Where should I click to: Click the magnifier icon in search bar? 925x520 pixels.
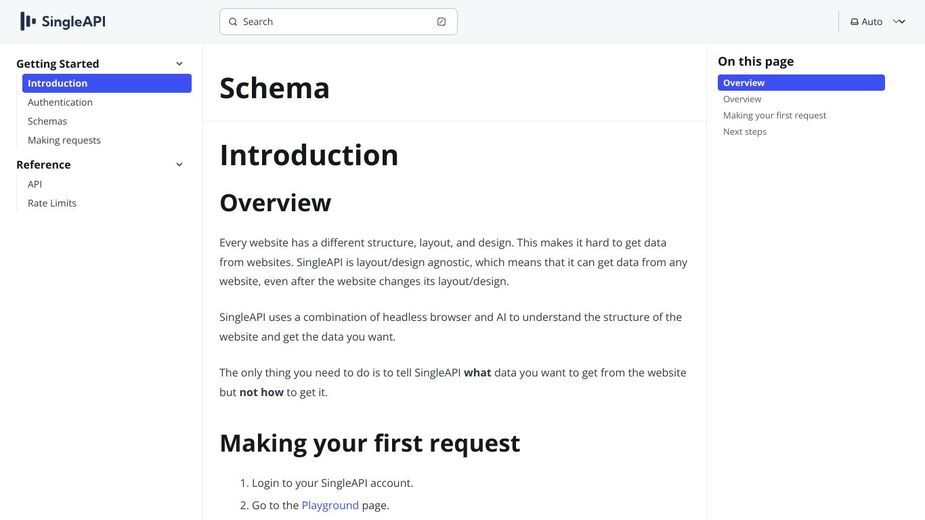point(233,22)
